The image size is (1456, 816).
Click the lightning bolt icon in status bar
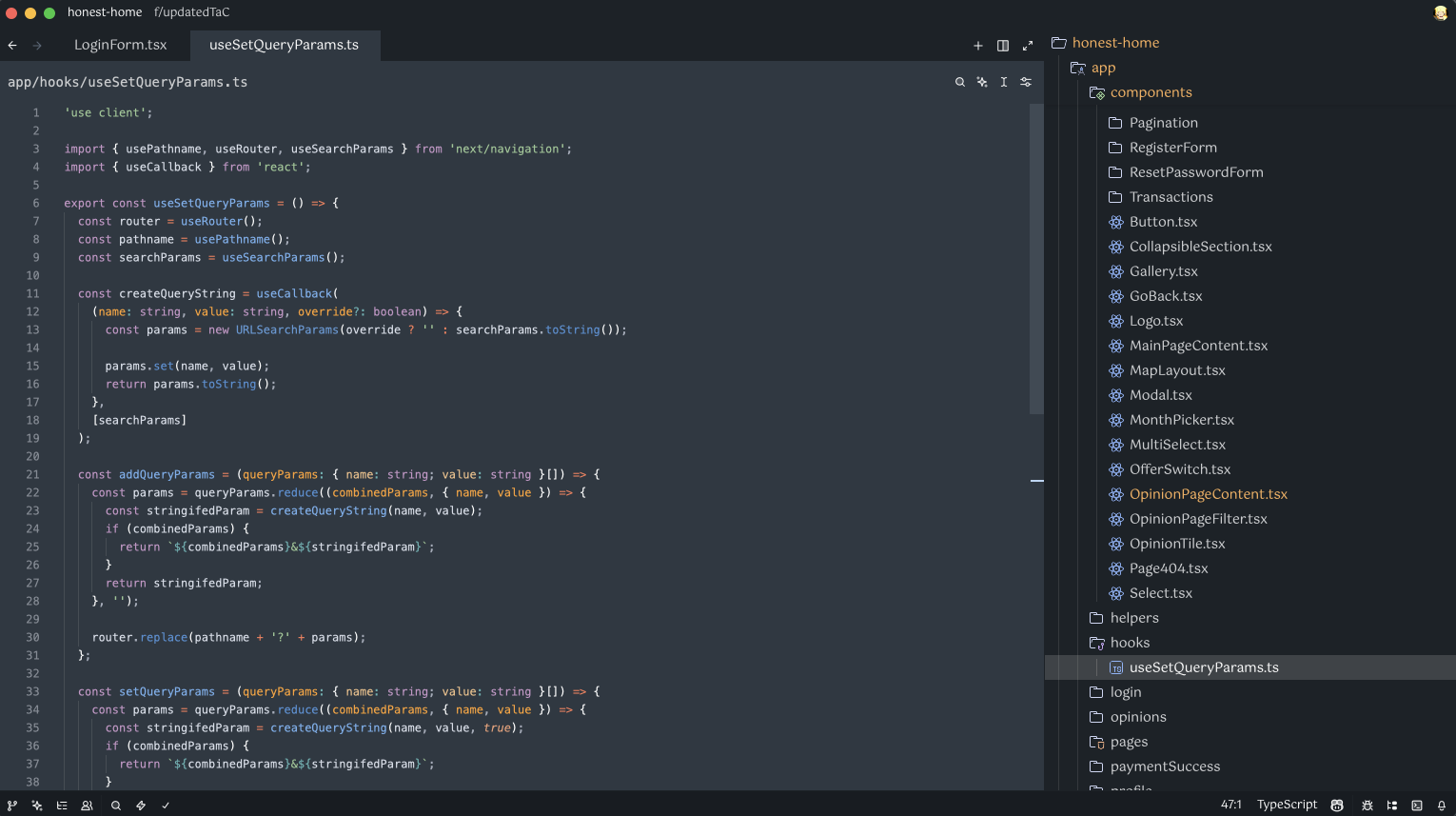click(x=141, y=806)
